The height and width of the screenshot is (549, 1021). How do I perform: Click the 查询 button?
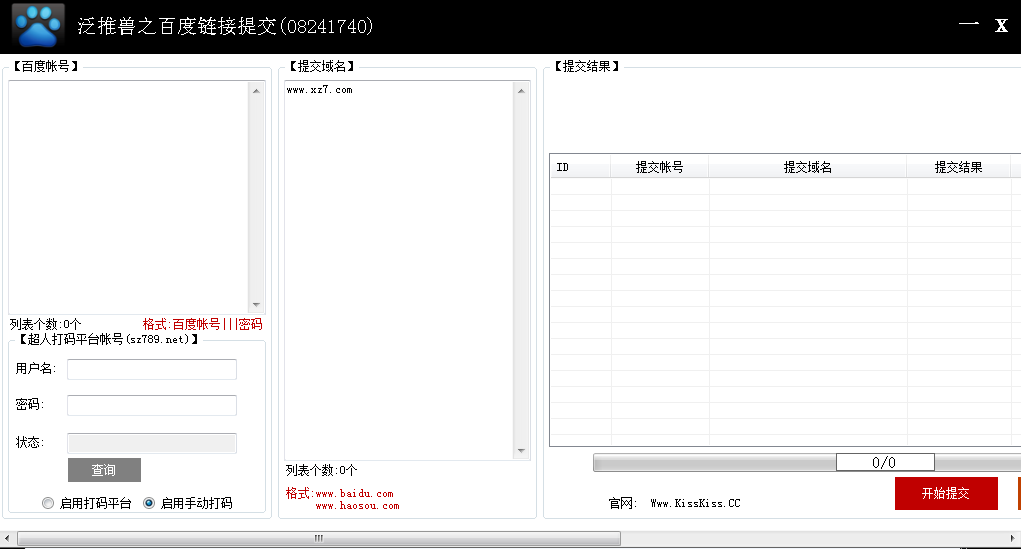[x=104, y=470]
